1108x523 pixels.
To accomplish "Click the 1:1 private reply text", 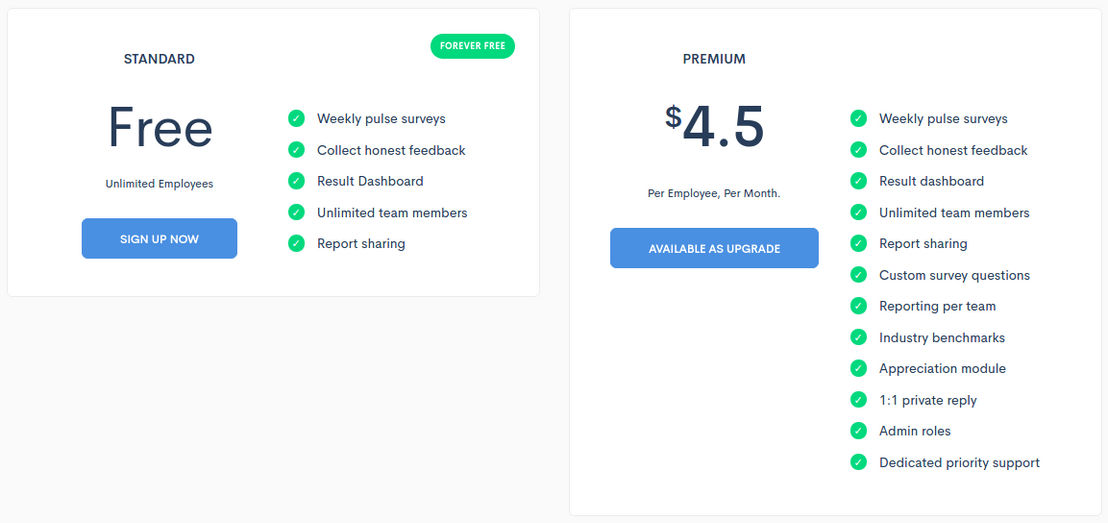I will [928, 400].
